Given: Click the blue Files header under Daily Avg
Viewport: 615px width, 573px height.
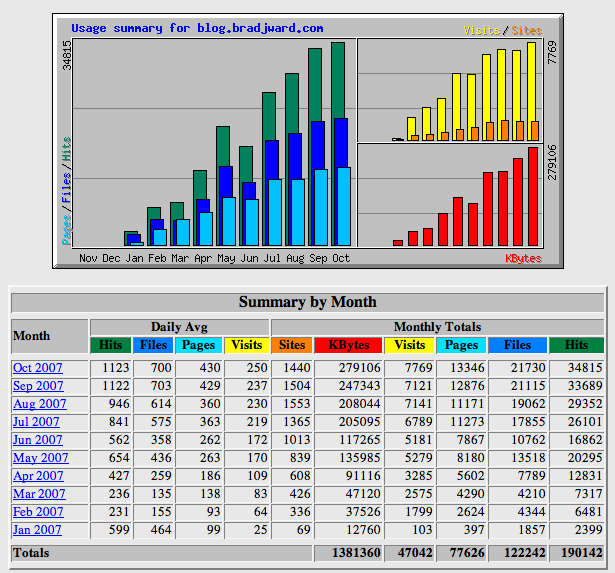Looking at the screenshot, I should pyautogui.click(x=154, y=345).
